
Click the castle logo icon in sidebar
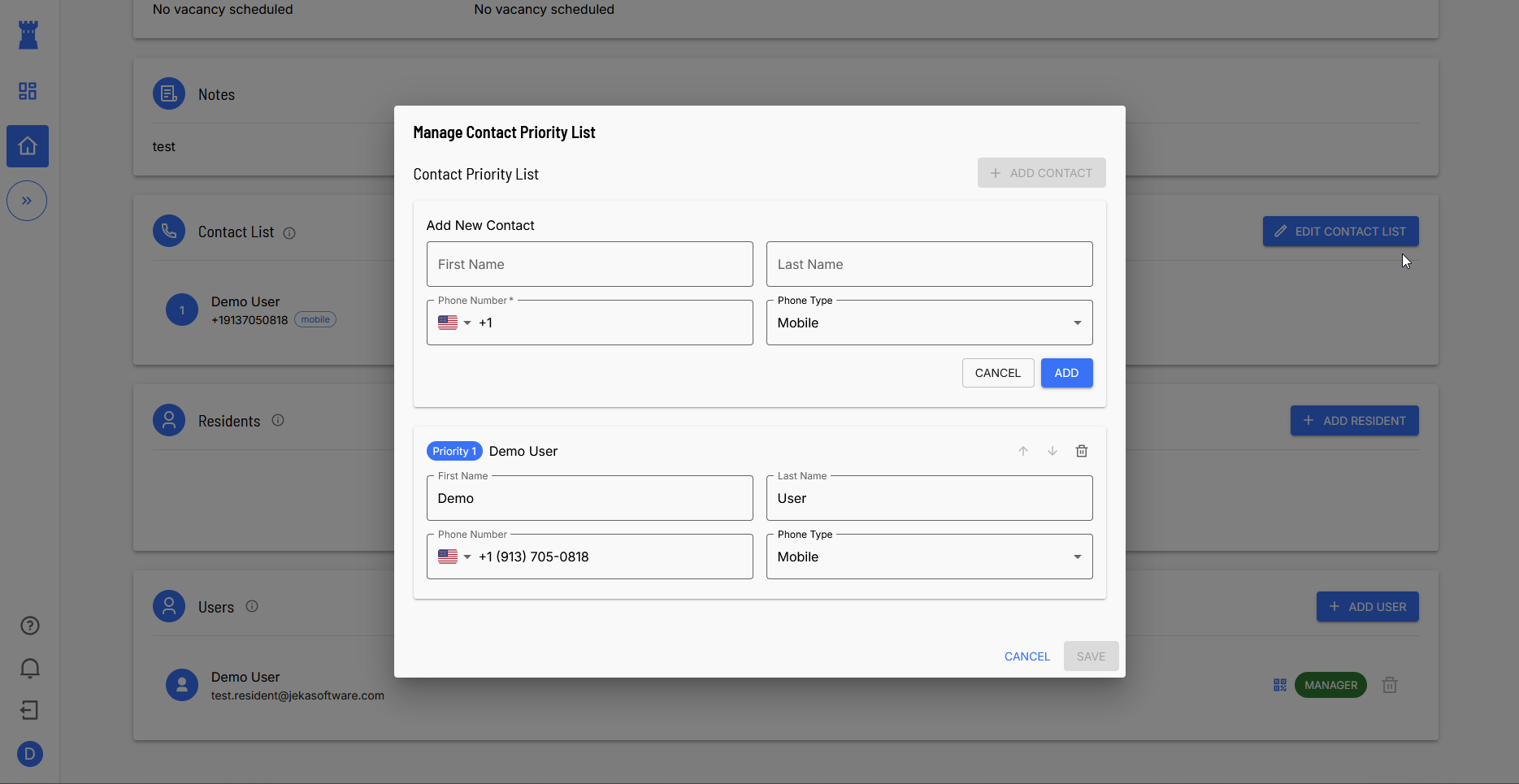pyautogui.click(x=28, y=35)
